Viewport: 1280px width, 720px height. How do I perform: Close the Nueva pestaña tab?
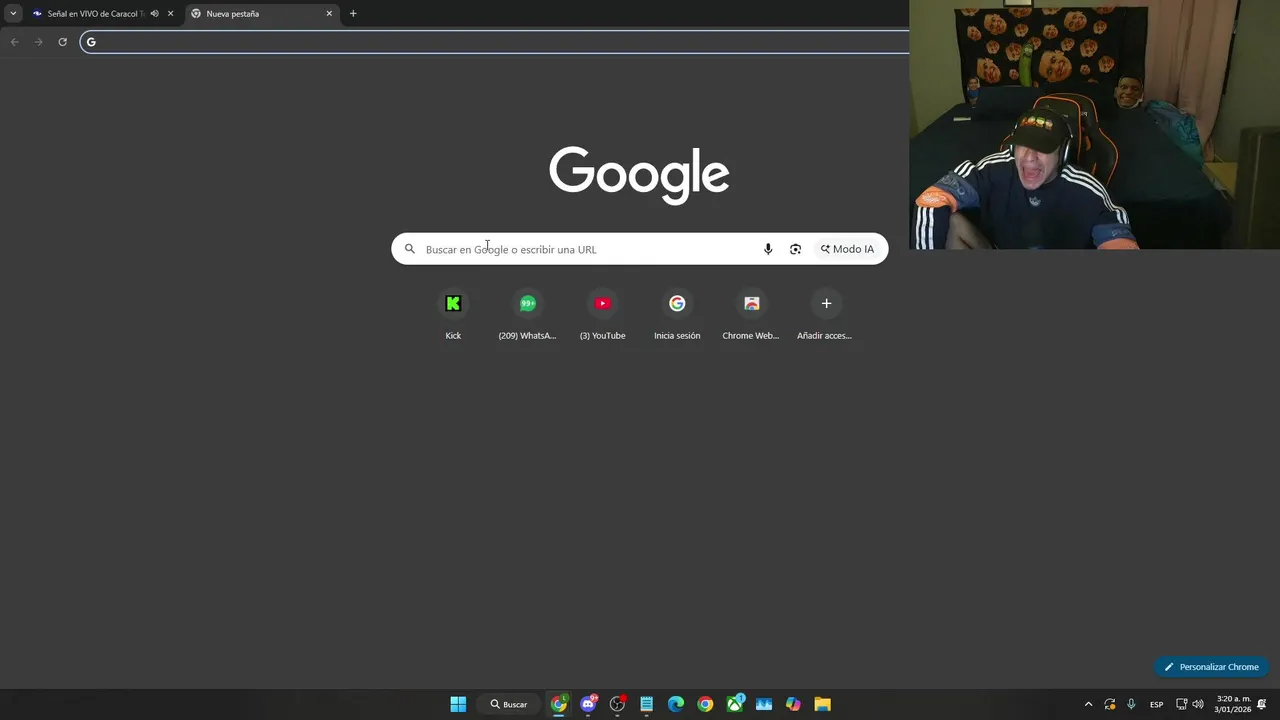329,14
